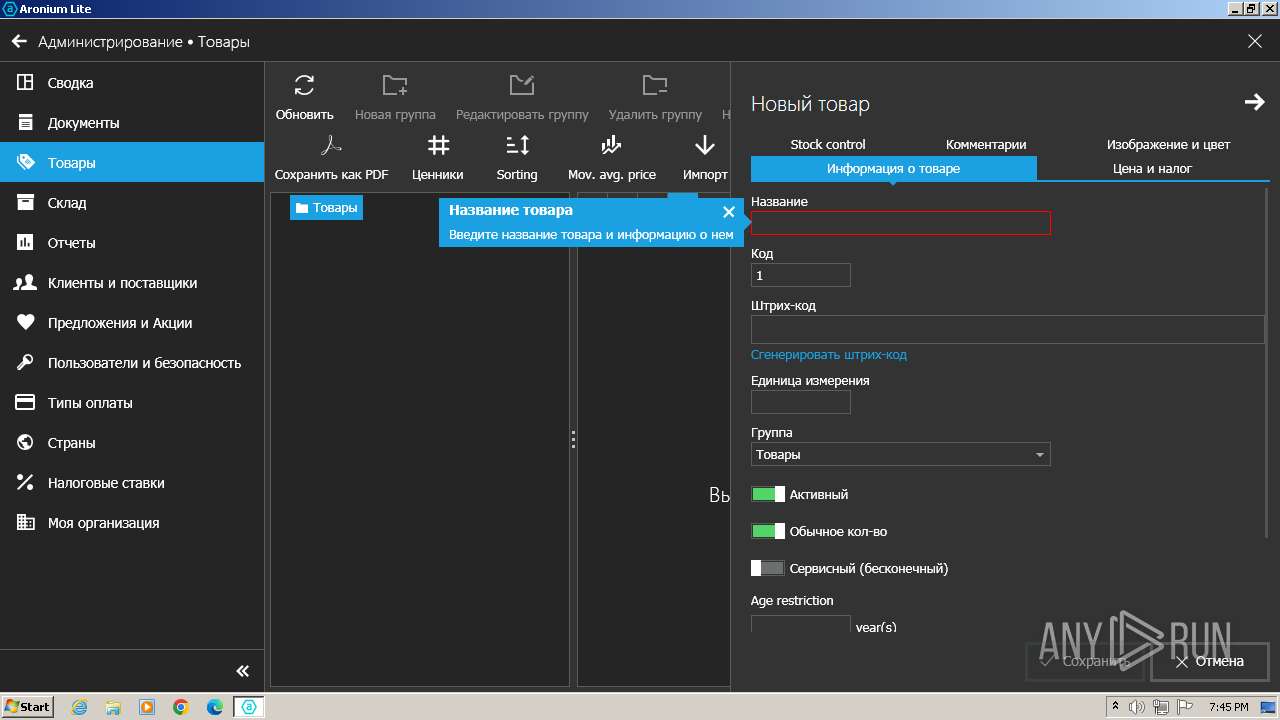Click Единица измерения input field

[x=801, y=402]
